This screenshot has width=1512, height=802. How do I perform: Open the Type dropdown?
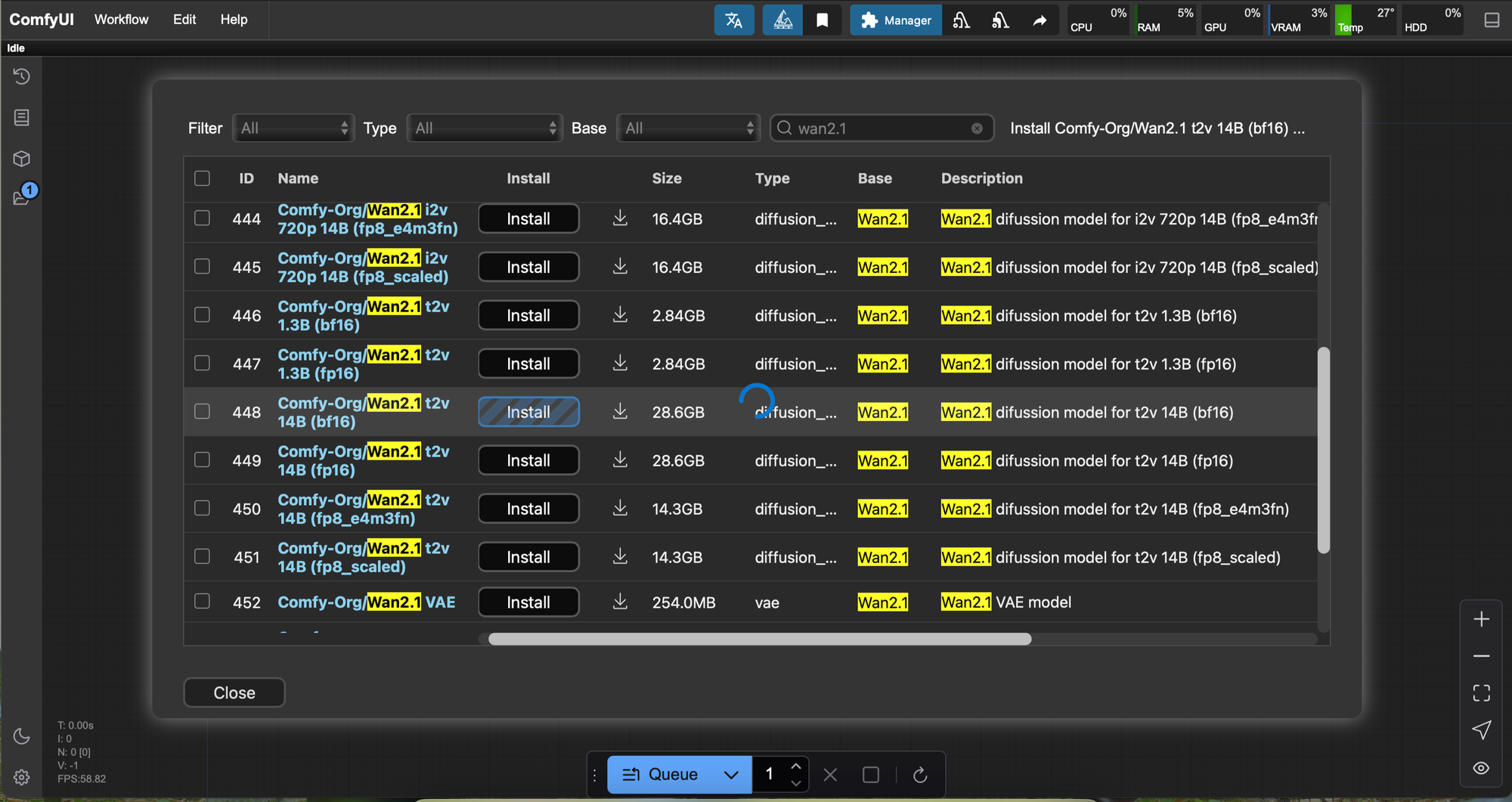pos(485,129)
